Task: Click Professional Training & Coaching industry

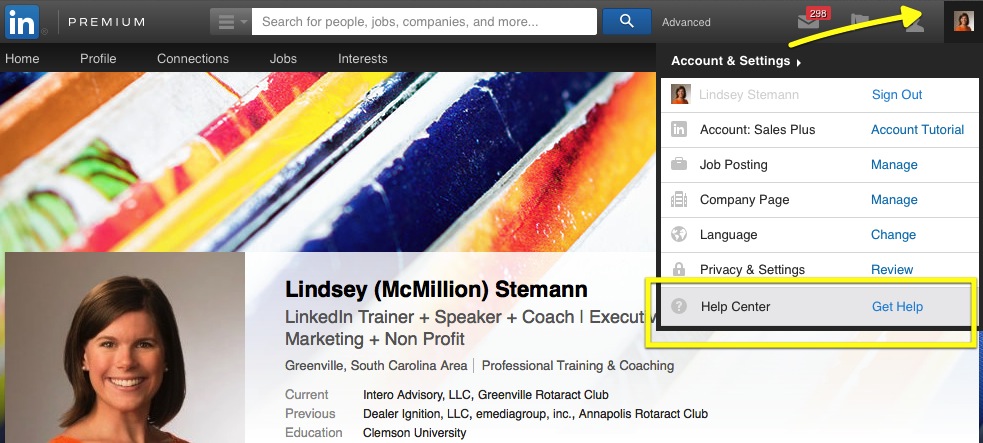Action: click(577, 365)
